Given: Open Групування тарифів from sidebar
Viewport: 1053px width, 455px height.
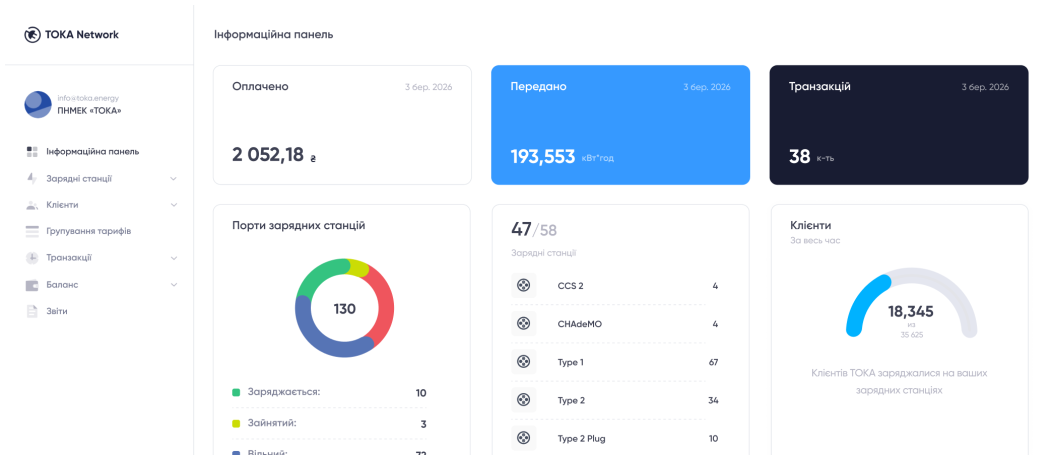Looking at the screenshot, I should pyautogui.click(x=78, y=232).
